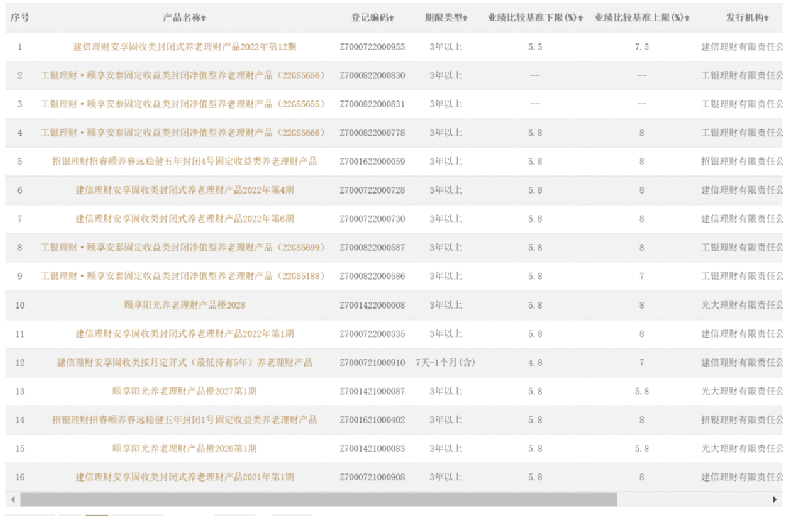
Task: Open 建信理财安享固收类封闭式养老理财产品2022年第12期 link
Action: (184, 47)
